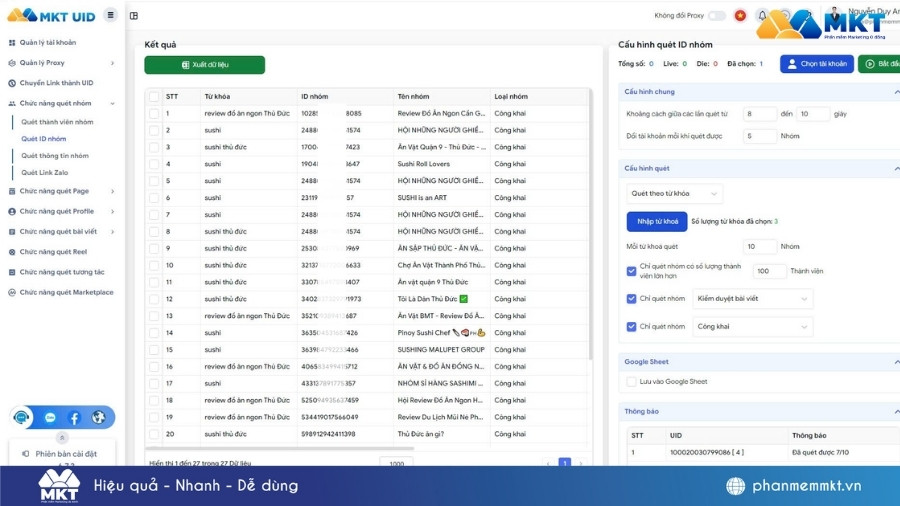The image size is (900, 506).
Task: Click the Vietnam flag language icon
Action: [x=740, y=15]
